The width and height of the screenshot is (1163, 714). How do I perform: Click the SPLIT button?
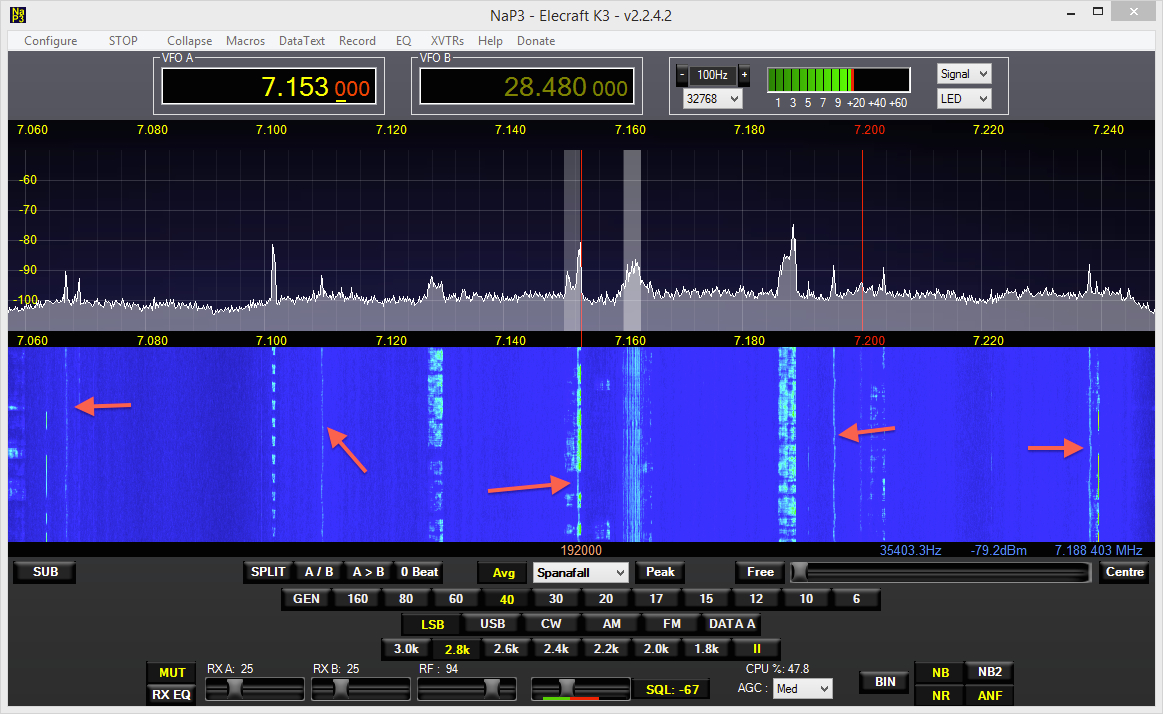point(268,572)
